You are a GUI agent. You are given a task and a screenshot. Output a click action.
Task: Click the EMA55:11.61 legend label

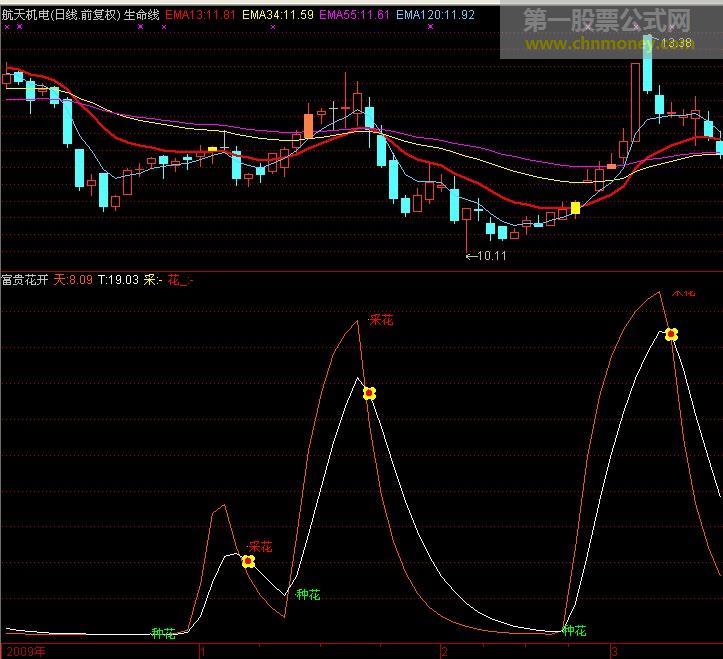pos(354,15)
